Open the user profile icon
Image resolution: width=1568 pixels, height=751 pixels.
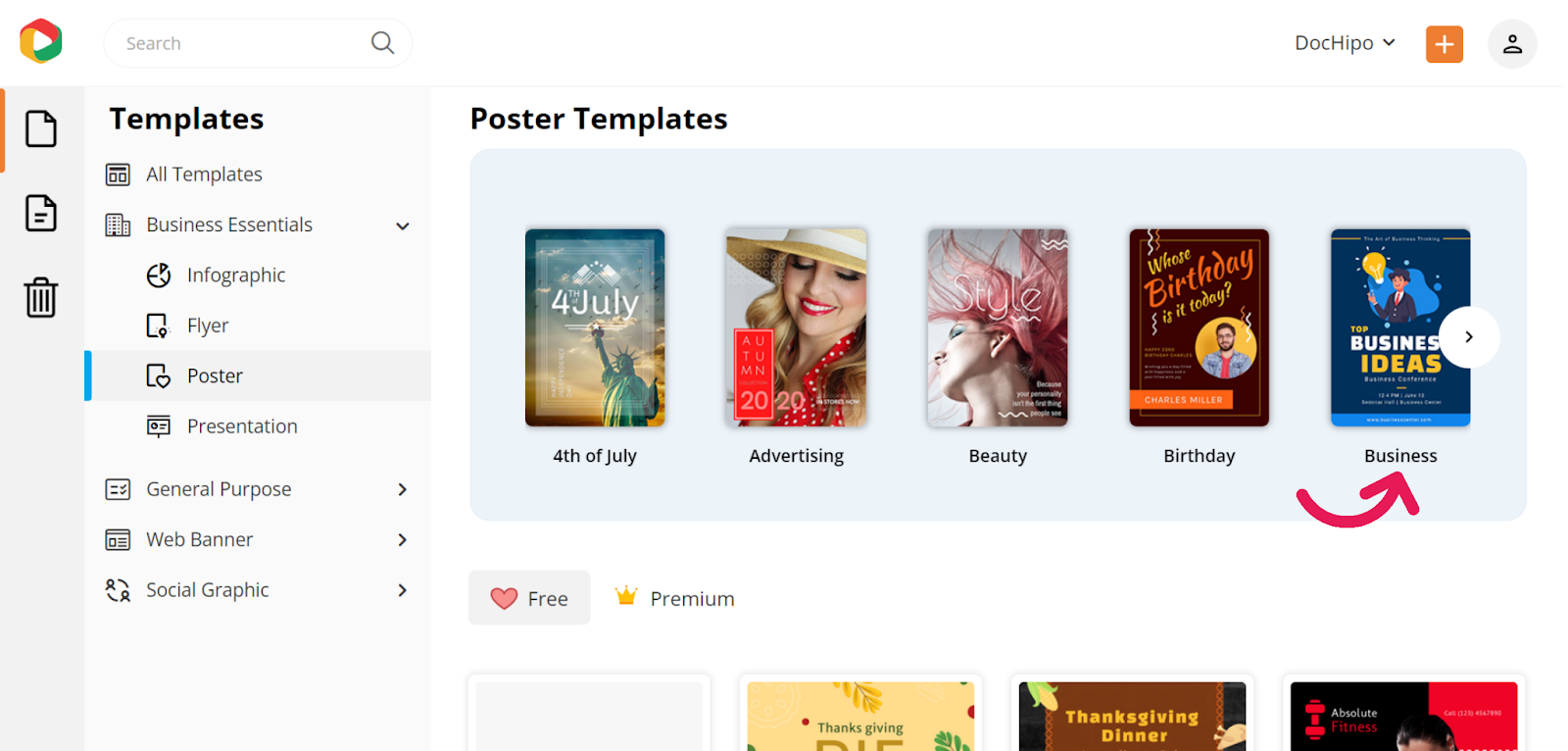pyautogui.click(x=1512, y=44)
